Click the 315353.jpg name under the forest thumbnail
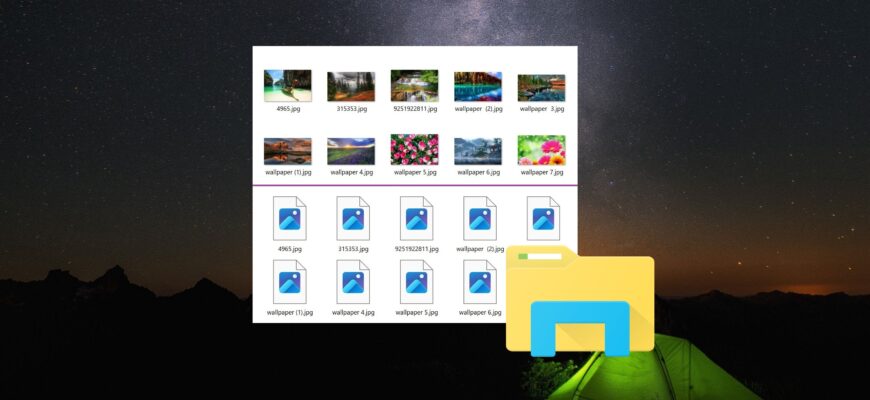 point(352,109)
